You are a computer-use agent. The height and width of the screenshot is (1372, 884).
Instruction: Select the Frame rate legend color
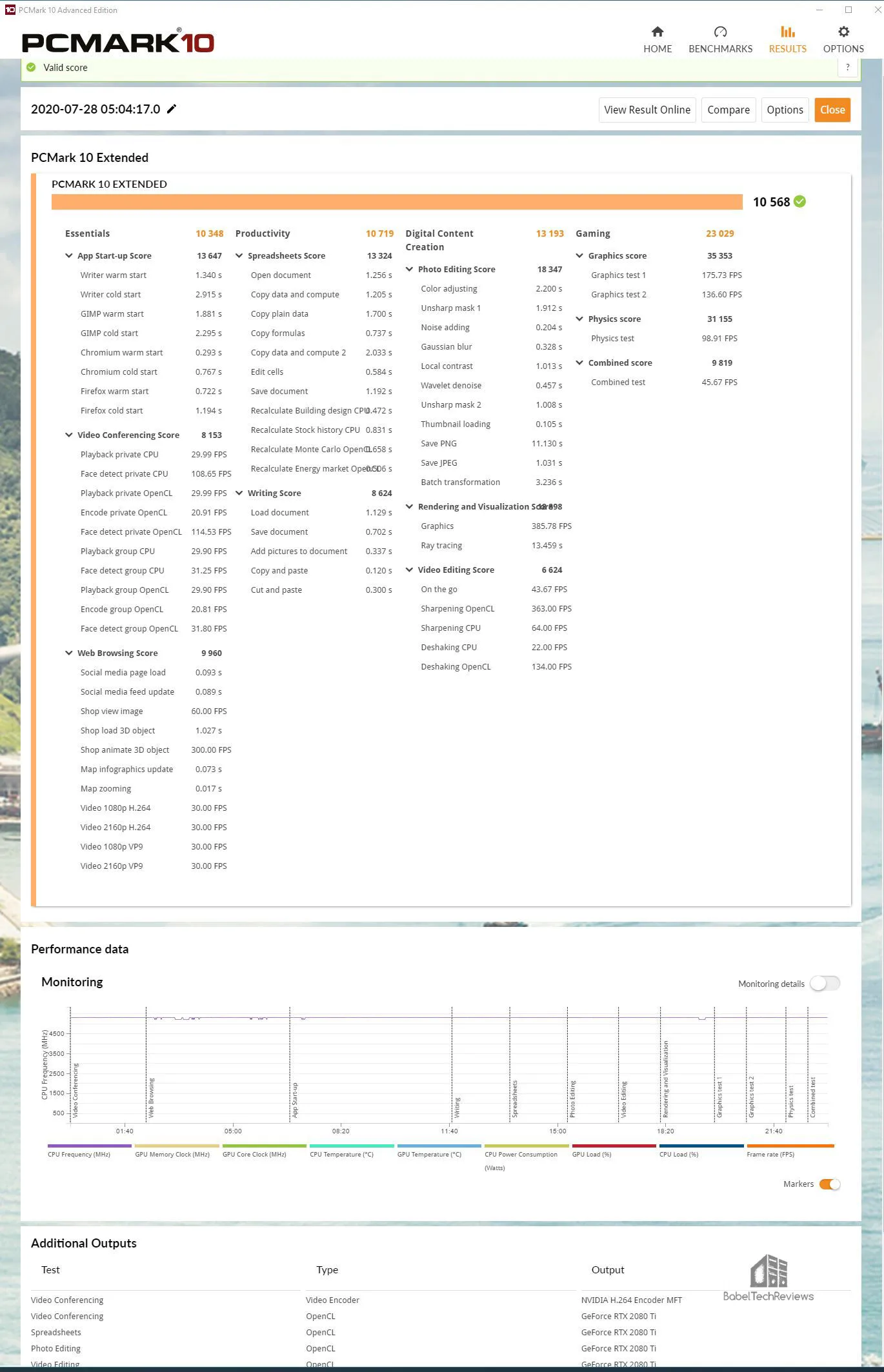pyautogui.click(x=790, y=1146)
